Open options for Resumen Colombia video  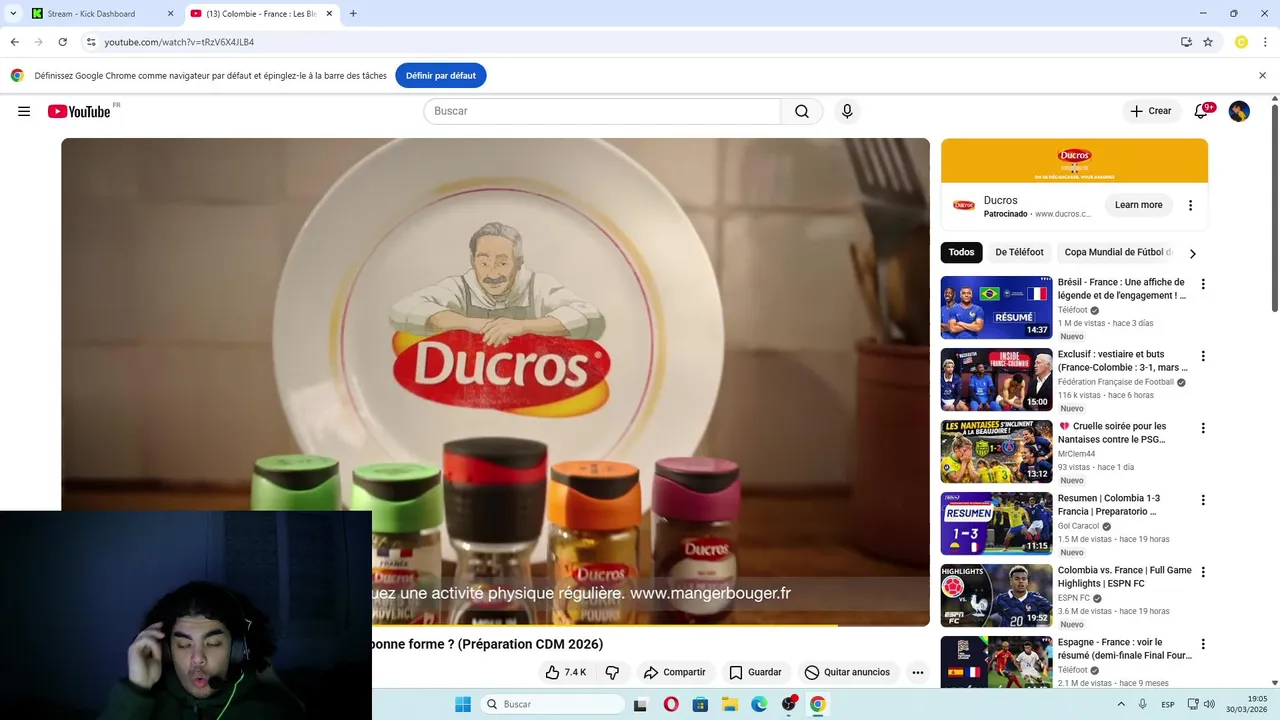point(1203,501)
